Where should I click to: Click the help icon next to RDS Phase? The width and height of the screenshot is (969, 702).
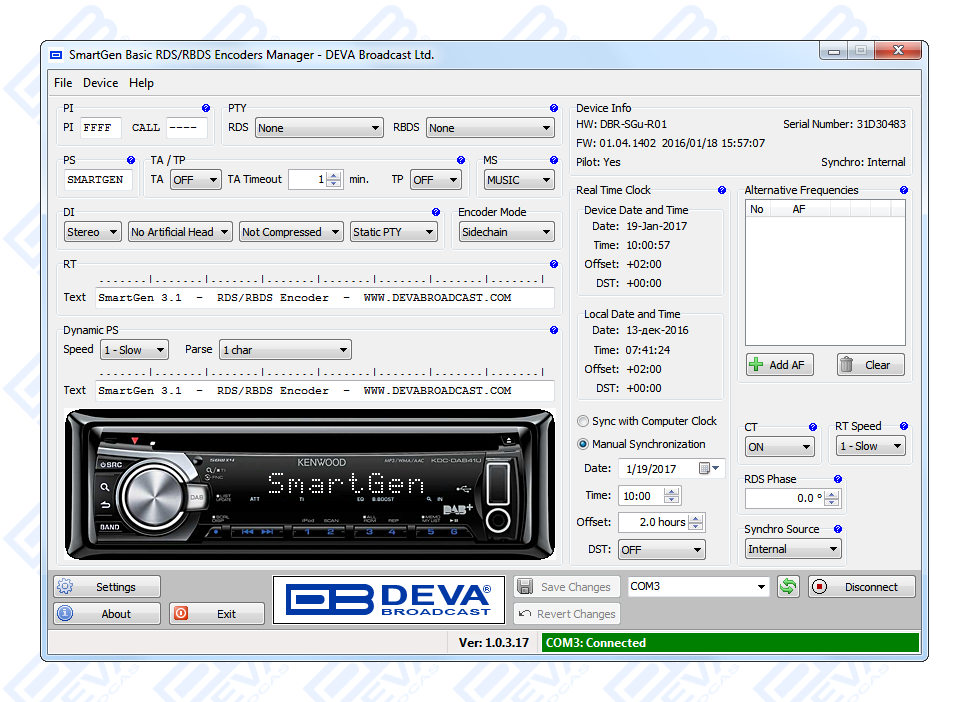(x=838, y=479)
